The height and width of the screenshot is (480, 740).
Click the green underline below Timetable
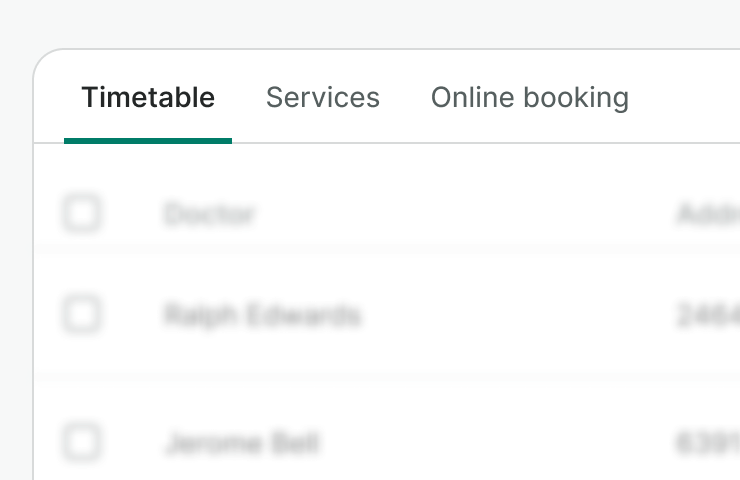148,141
